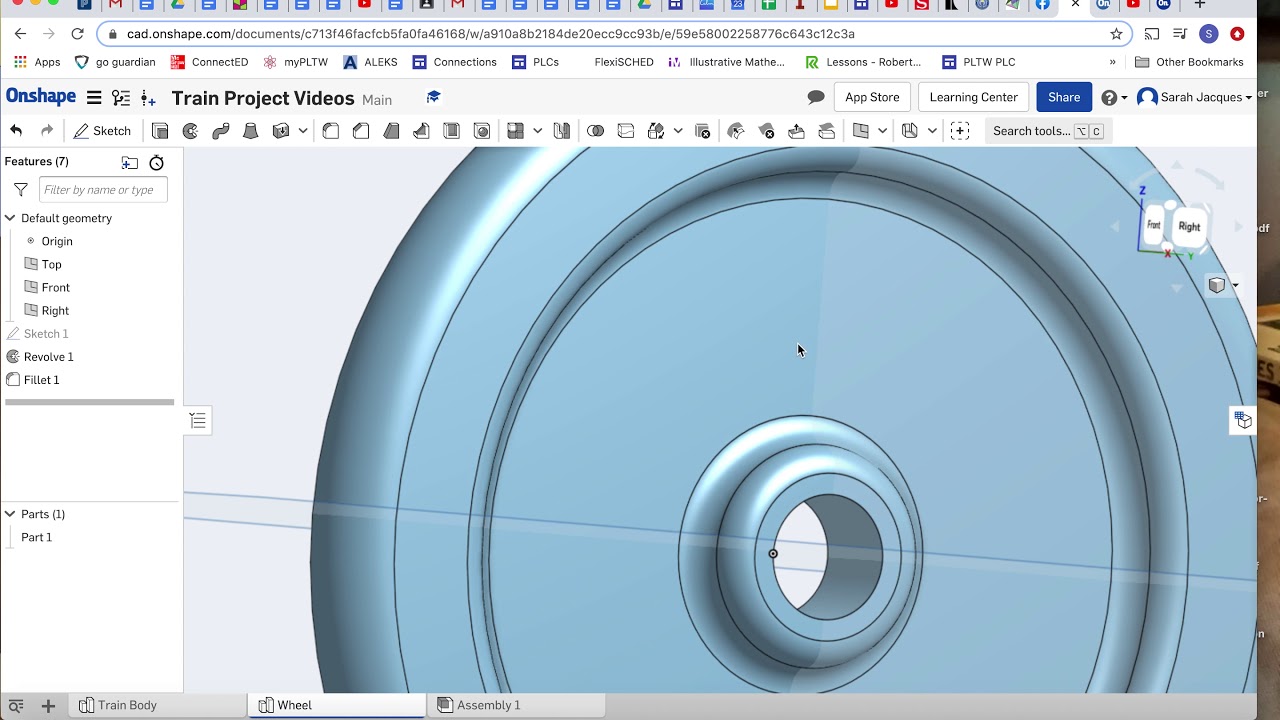Select the Transform tool
Image resolution: width=1280 pixels, height=720 pixels.
coord(656,131)
